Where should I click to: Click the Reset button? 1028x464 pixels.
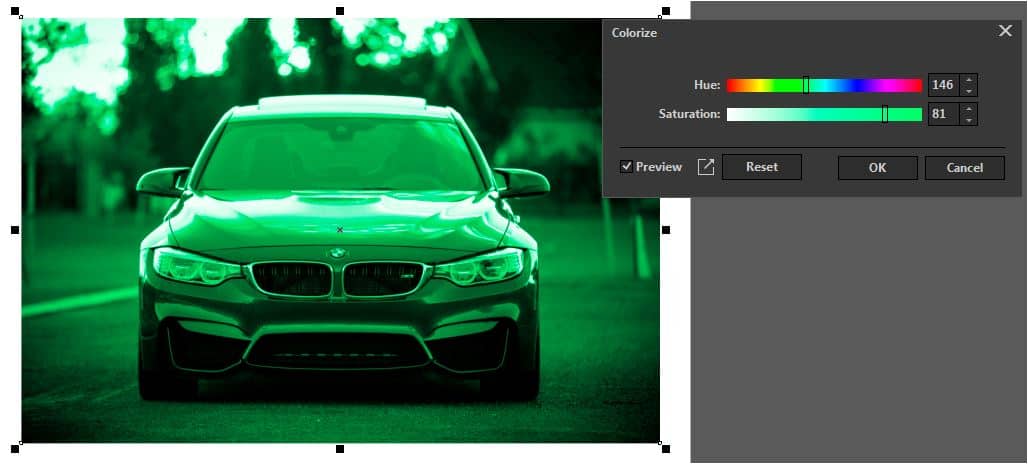tap(762, 167)
